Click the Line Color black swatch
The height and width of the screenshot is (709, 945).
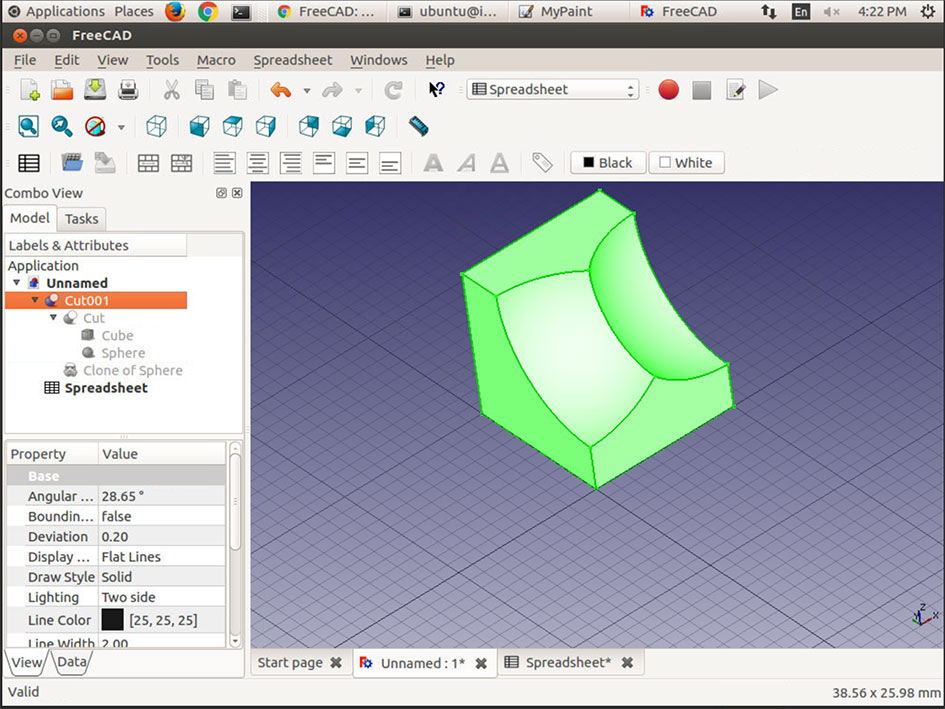click(x=112, y=620)
